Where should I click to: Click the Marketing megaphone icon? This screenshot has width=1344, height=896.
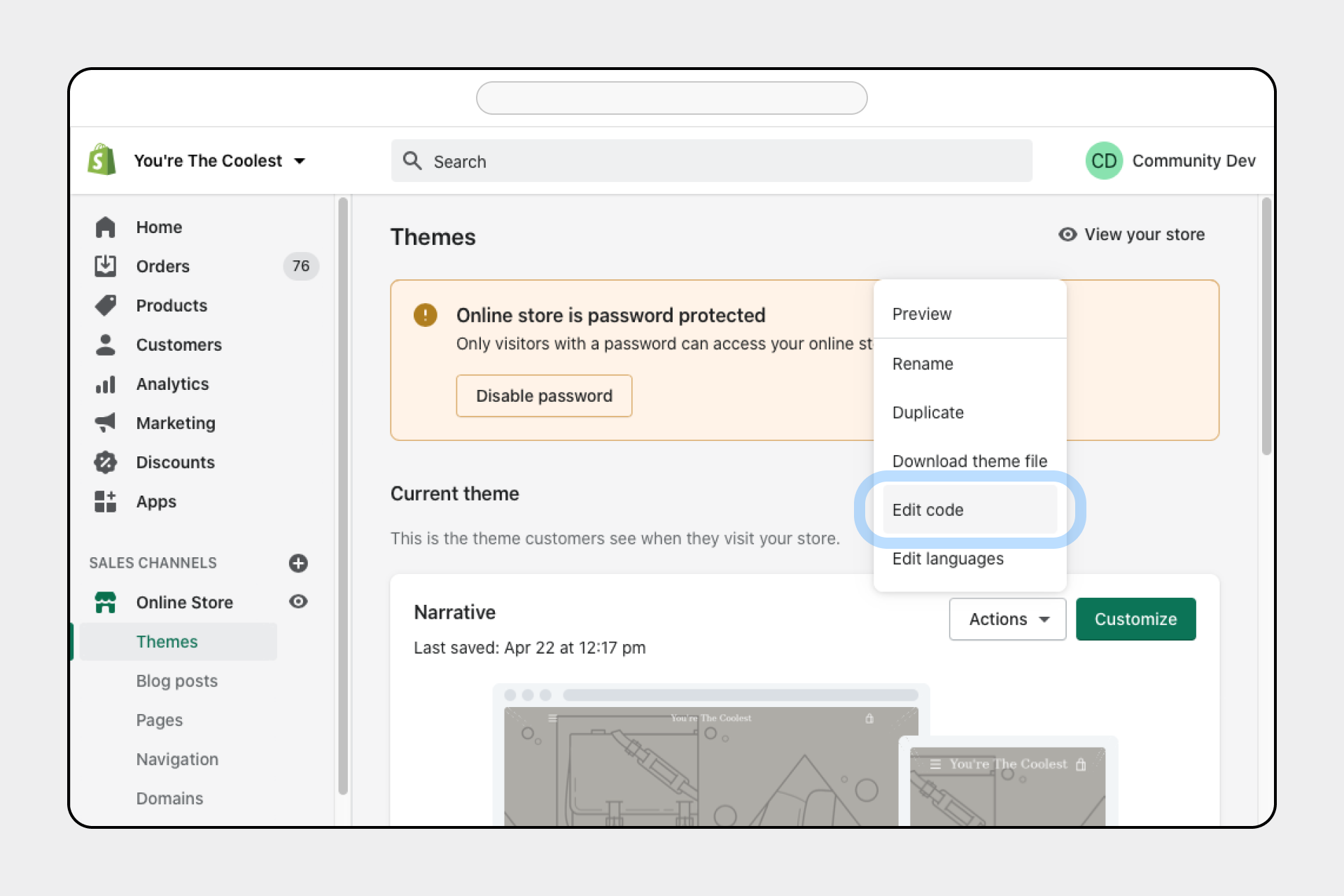pos(105,423)
